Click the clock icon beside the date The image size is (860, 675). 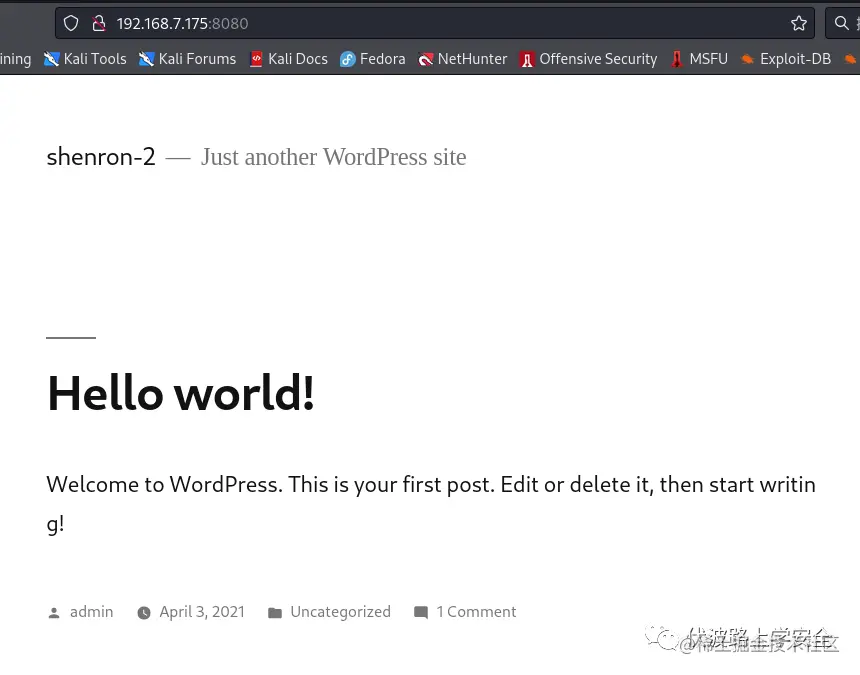(x=144, y=612)
